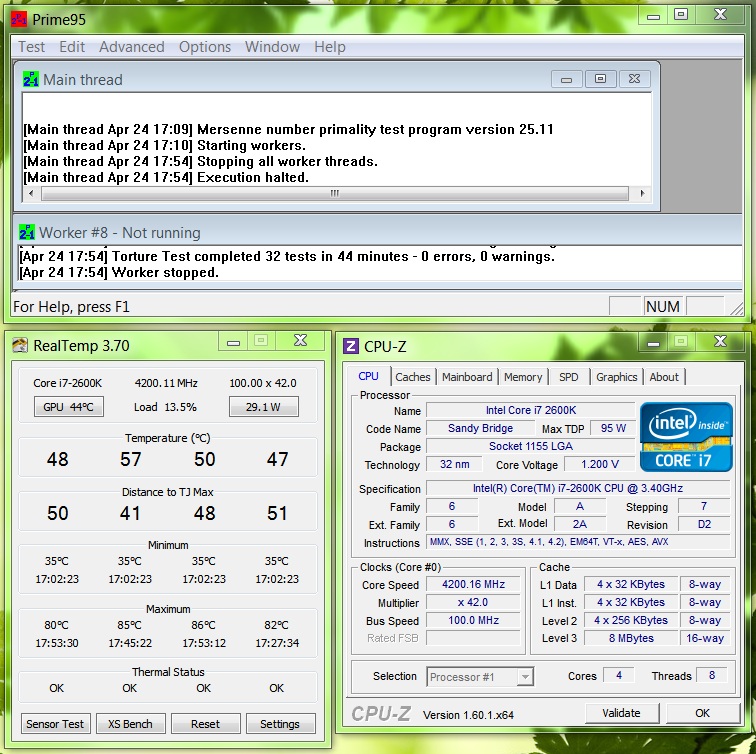756x754 pixels.
Task: Open RealTemp Settings
Action: point(280,724)
